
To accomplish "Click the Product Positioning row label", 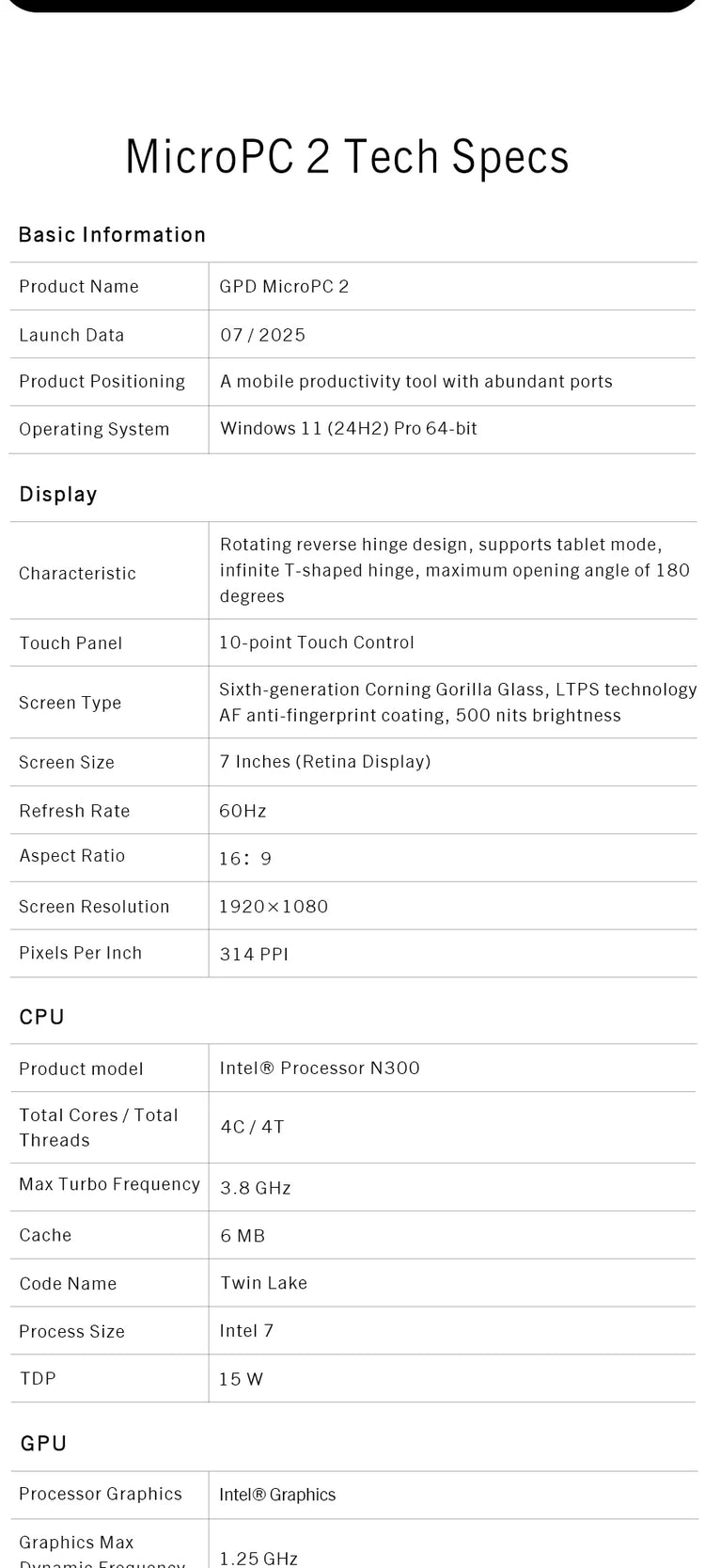I will (x=102, y=382).
